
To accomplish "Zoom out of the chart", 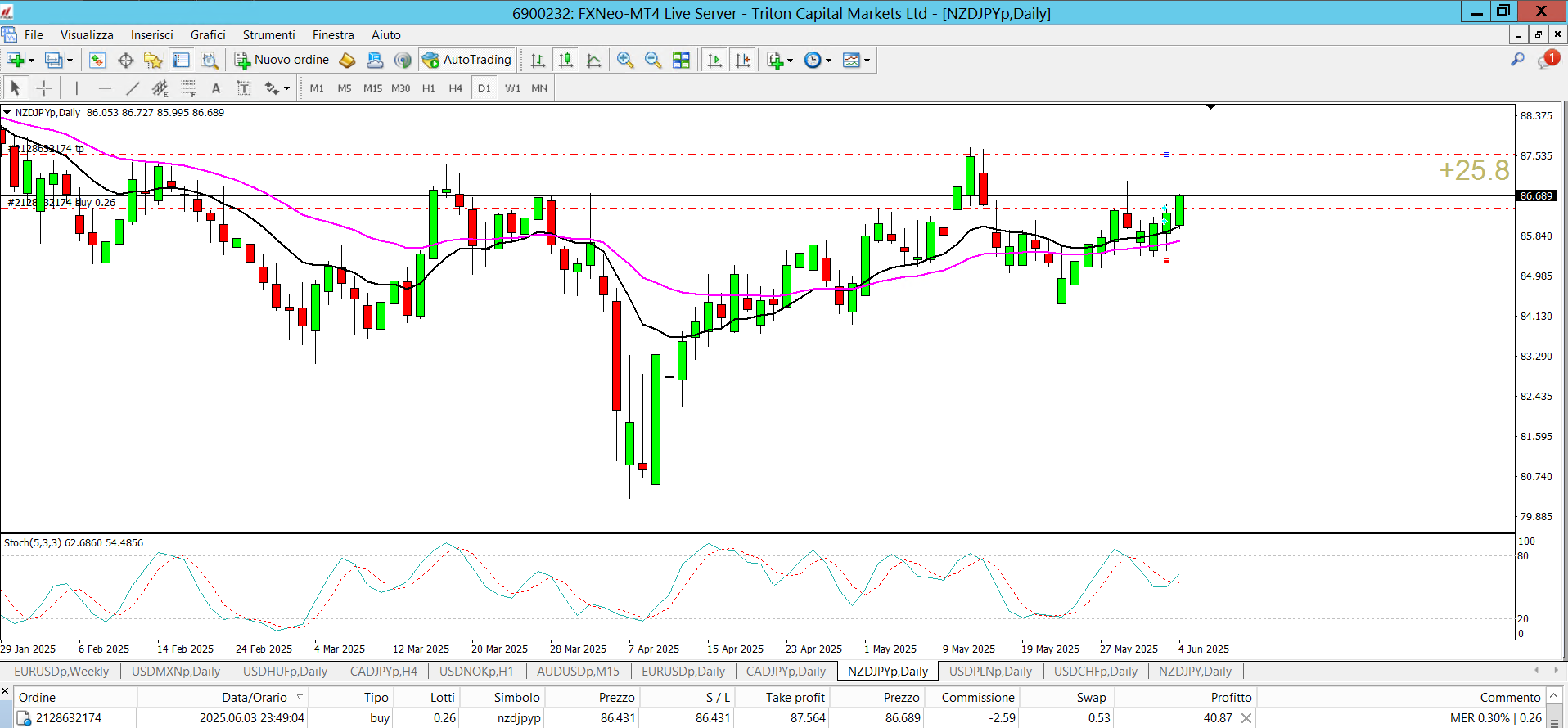I will coord(653,60).
